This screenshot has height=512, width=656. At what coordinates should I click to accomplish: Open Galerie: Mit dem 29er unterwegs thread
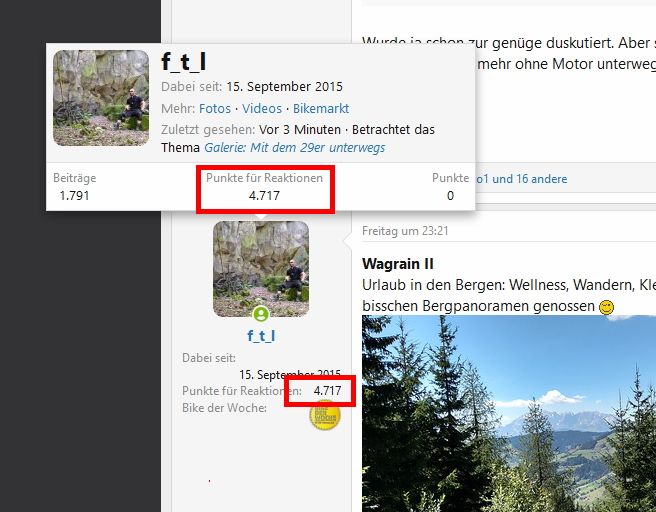(295, 148)
